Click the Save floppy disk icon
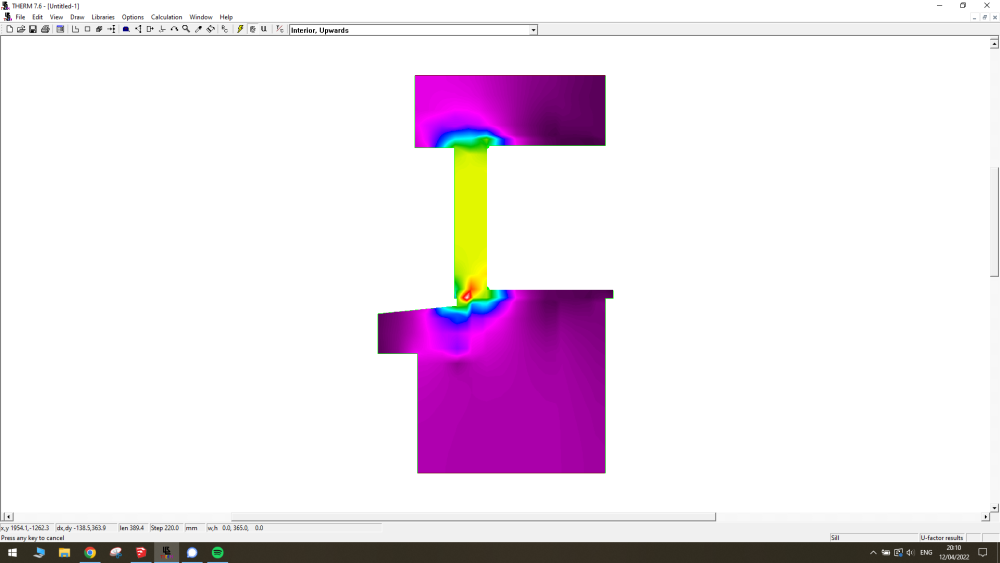The height and width of the screenshot is (563, 1000). click(33, 29)
